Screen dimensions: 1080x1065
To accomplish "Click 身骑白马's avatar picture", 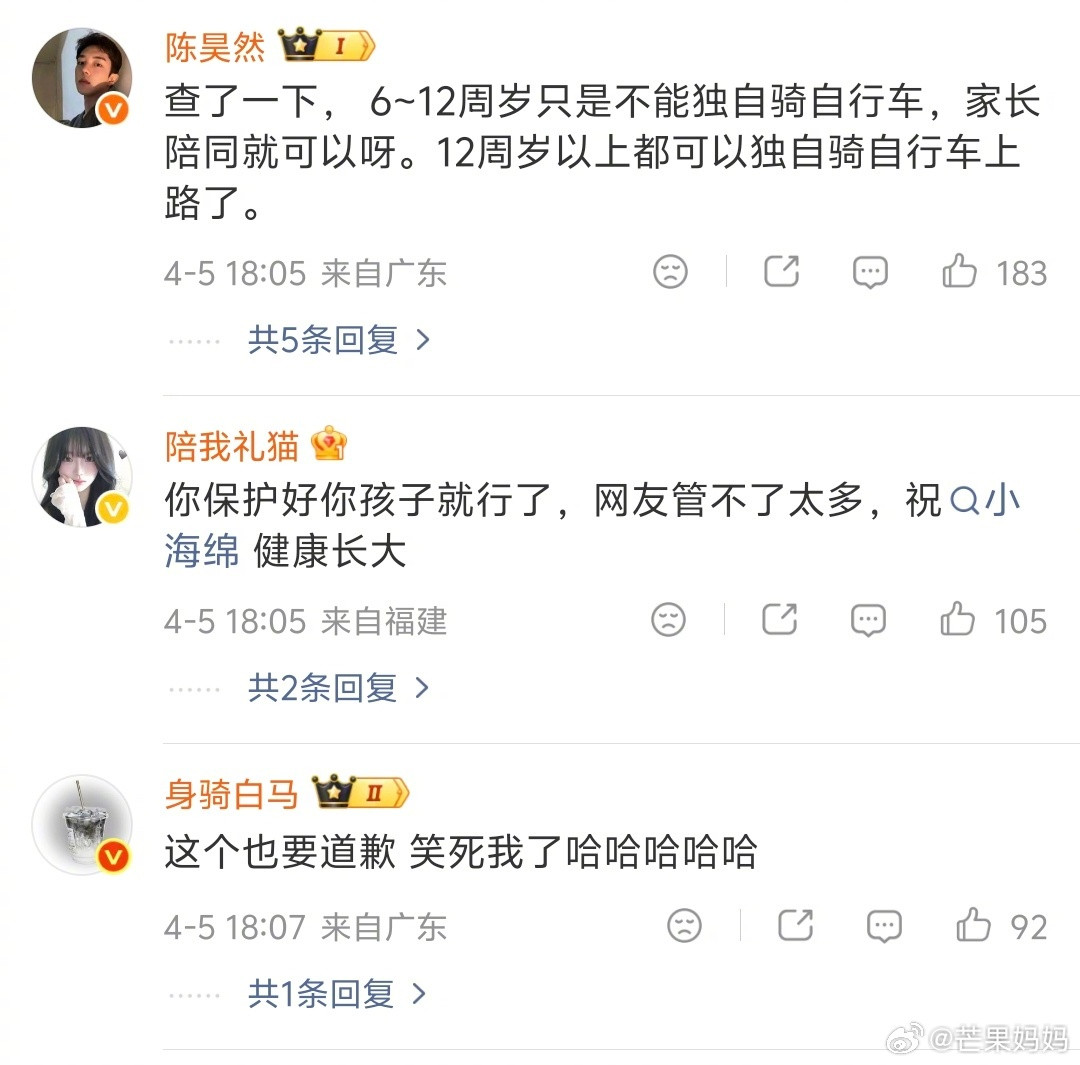I will (82, 824).
